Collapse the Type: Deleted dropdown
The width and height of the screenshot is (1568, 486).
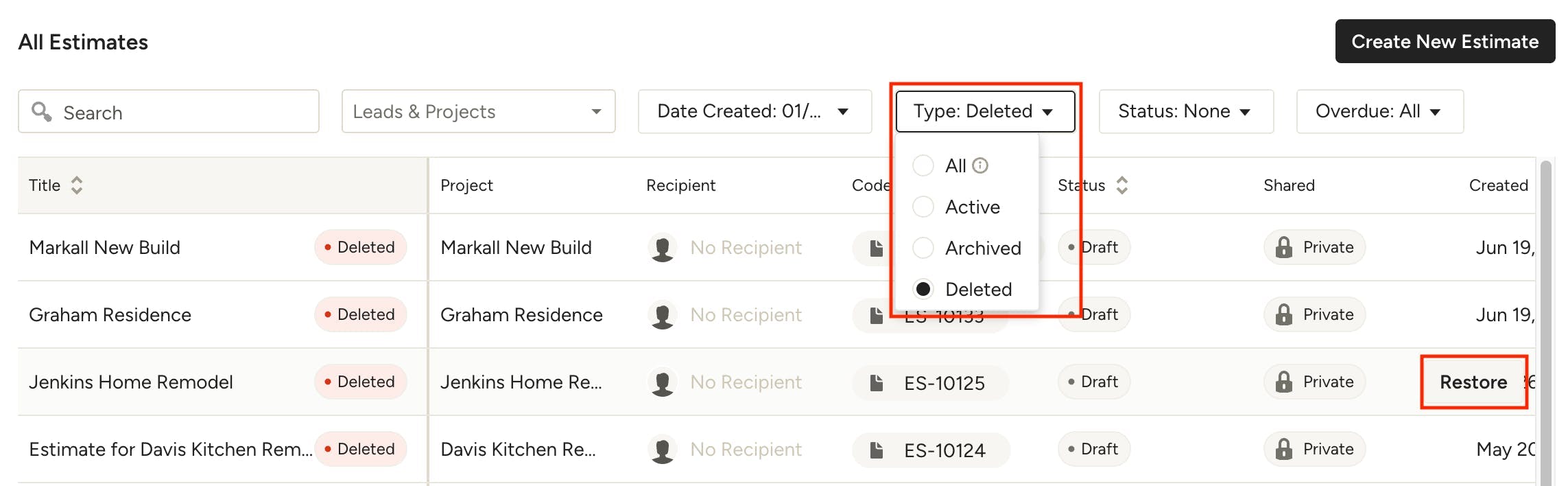click(985, 111)
